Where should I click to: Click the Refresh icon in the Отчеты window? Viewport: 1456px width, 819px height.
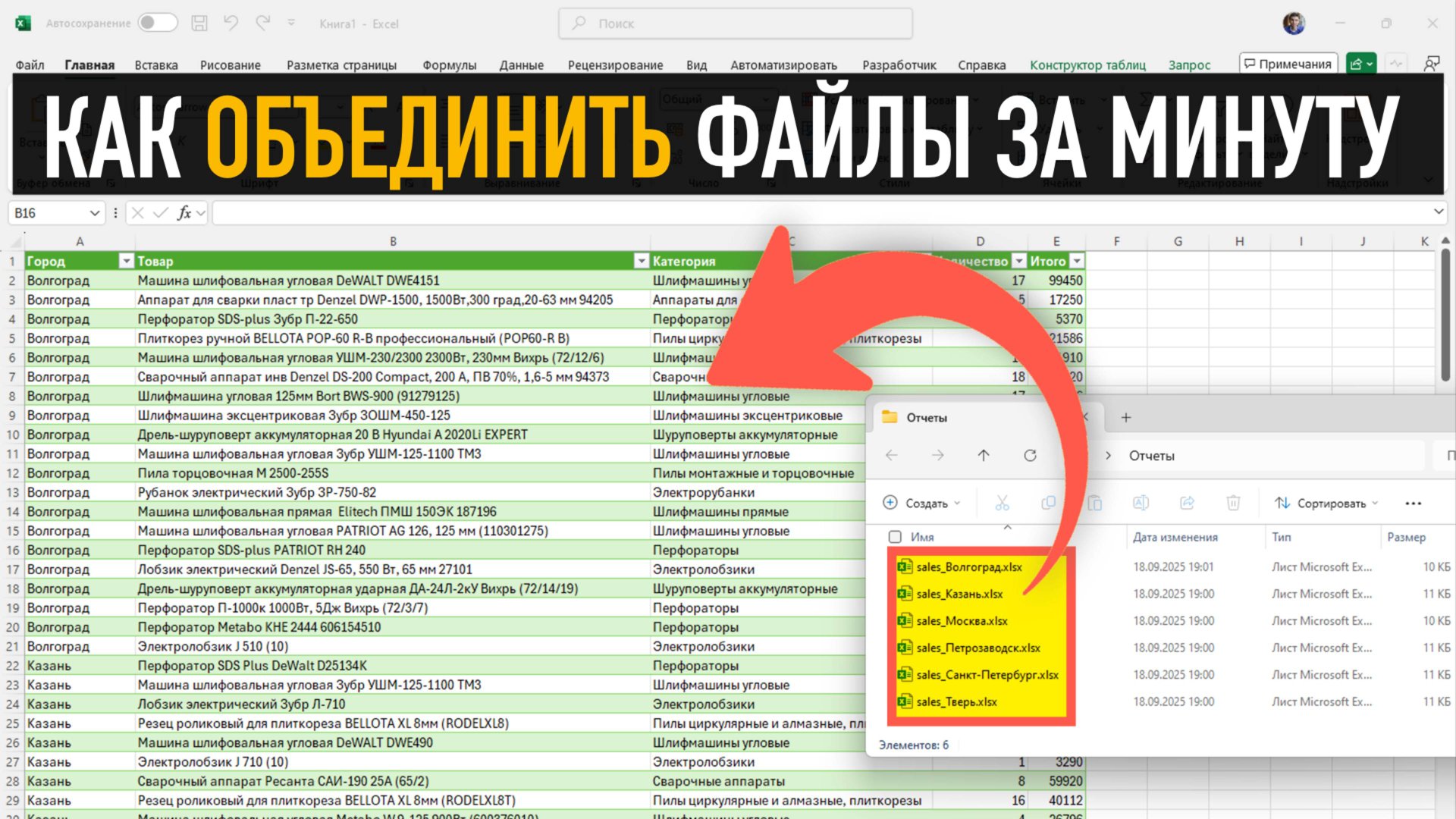[x=1031, y=455]
